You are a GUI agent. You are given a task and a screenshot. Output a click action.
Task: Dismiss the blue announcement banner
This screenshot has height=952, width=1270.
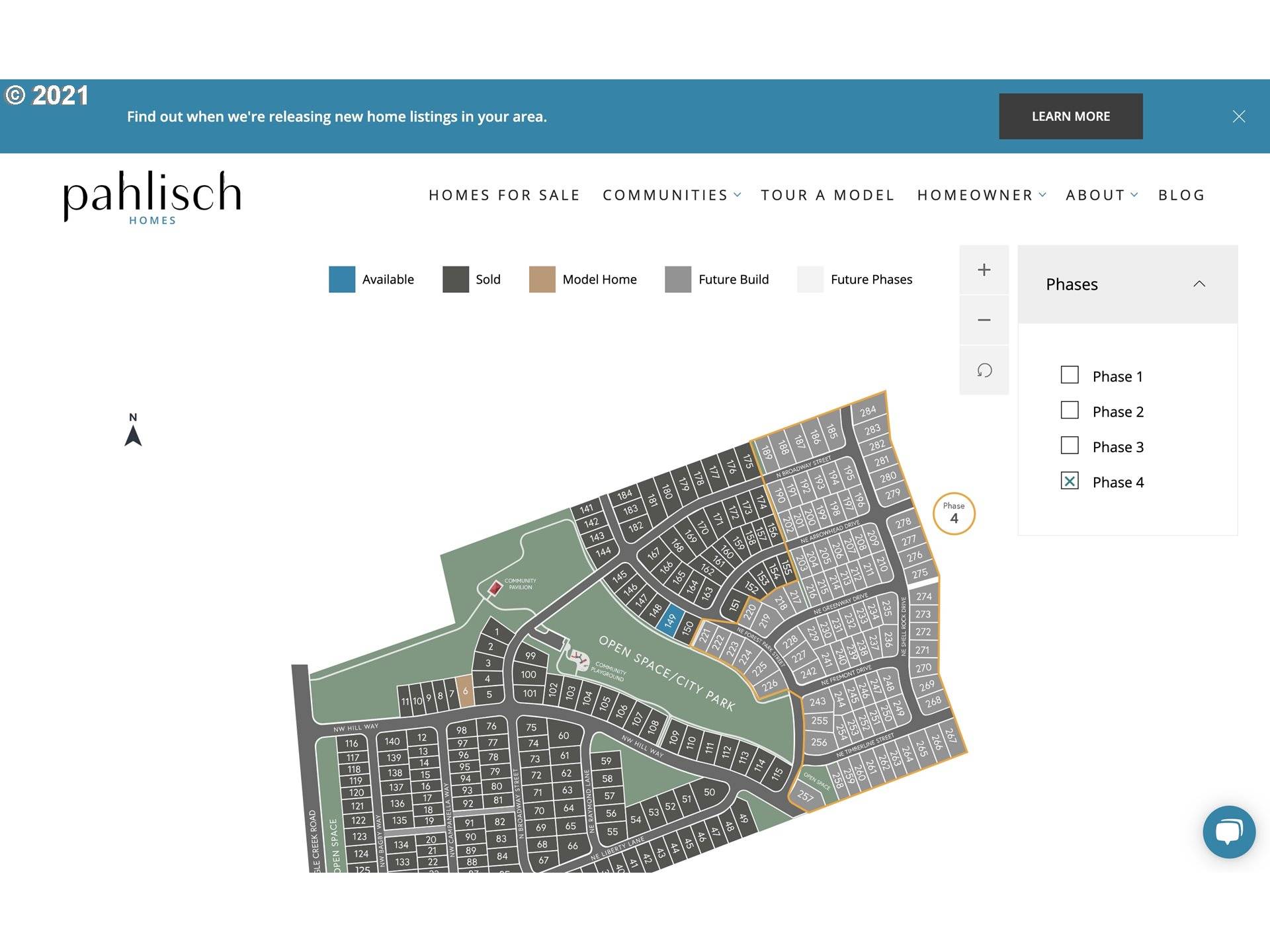click(x=1238, y=116)
